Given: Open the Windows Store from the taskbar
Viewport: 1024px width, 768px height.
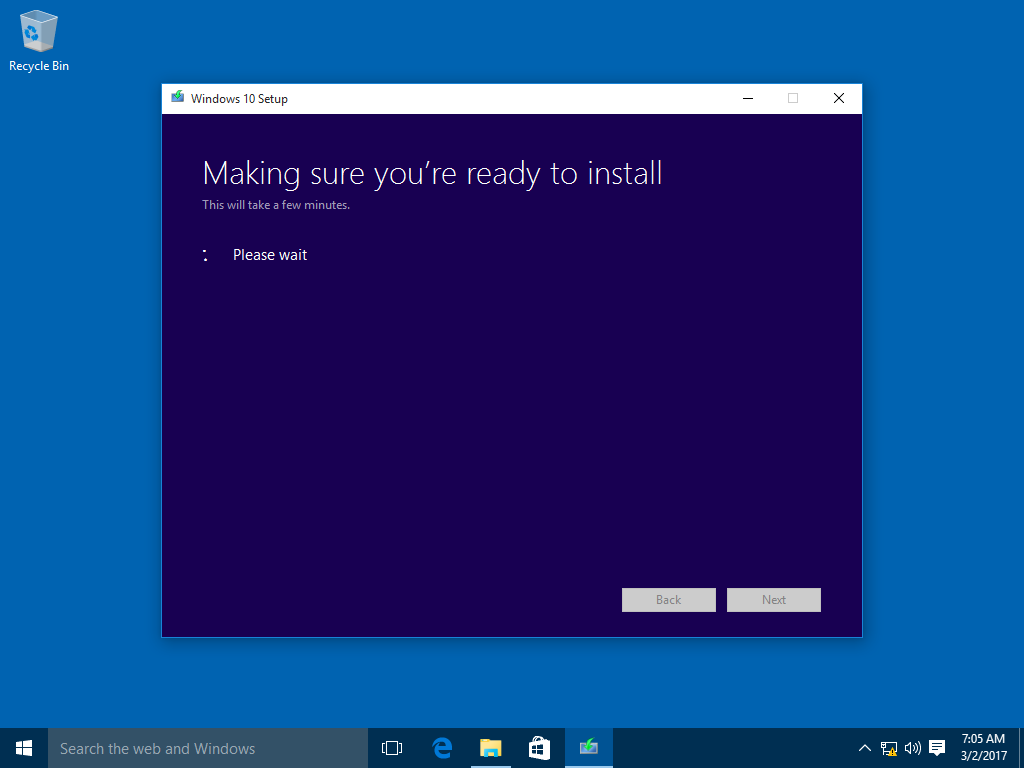Looking at the screenshot, I should pyautogui.click(x=539, y=748).
